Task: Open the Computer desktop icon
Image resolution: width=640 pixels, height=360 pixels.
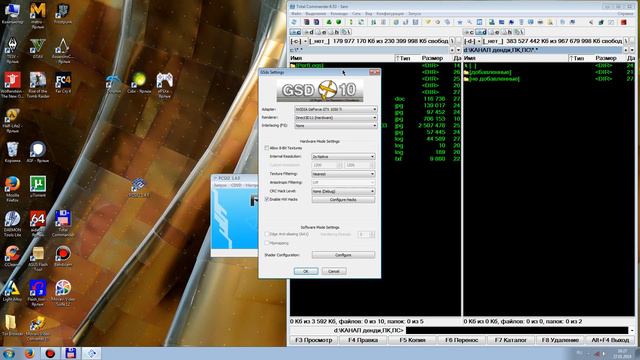Action: pos(12,13)
